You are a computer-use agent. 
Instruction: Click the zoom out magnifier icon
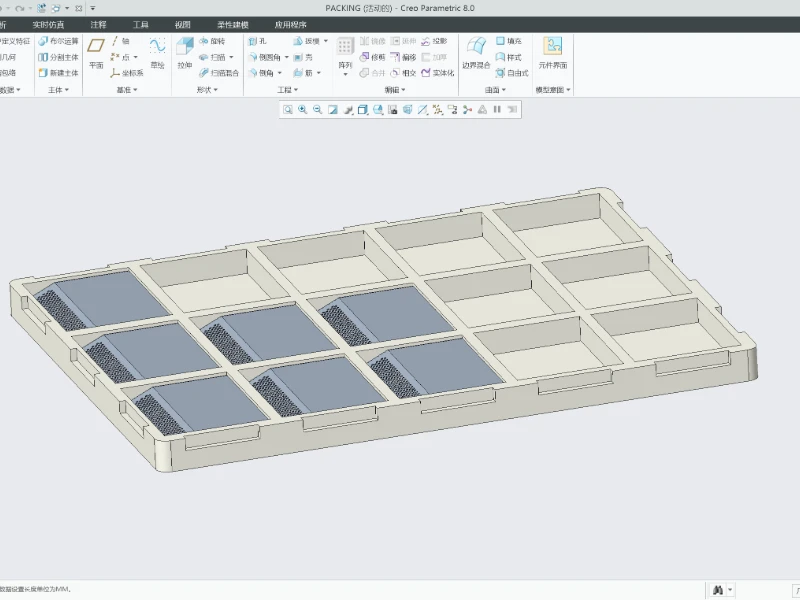click(317, 110)
